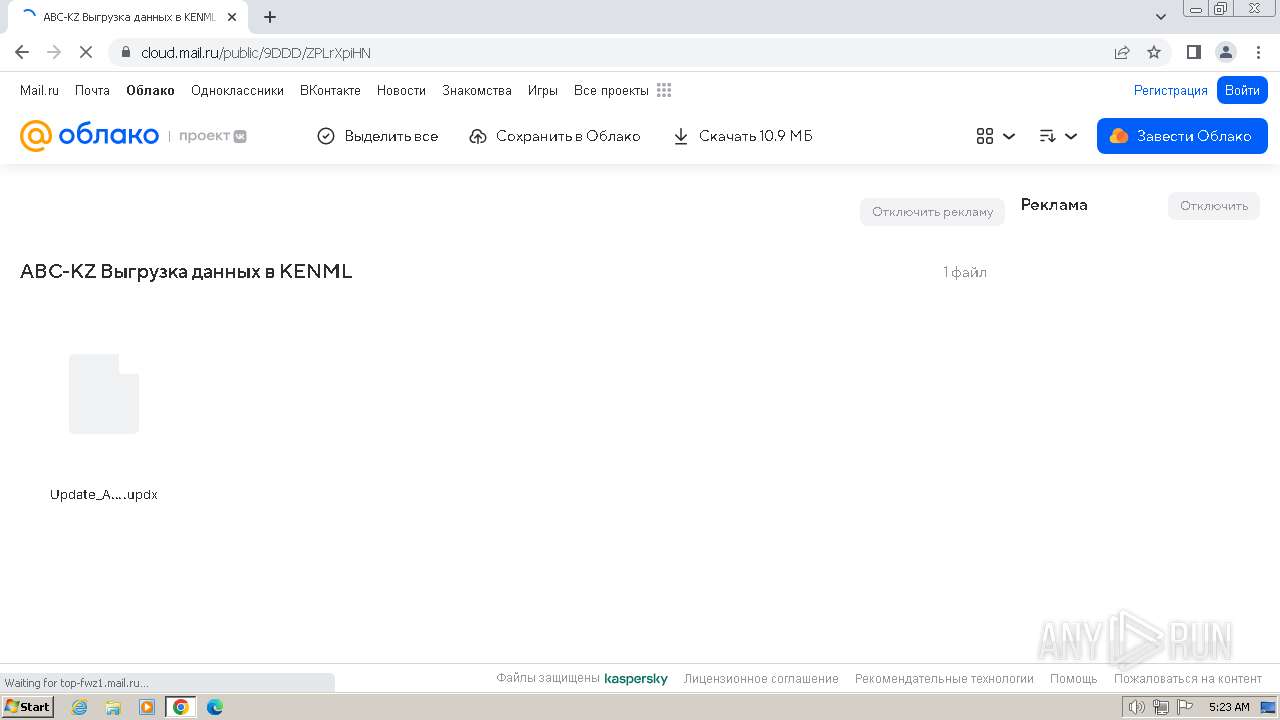Click Регистрация link

coord(1170,90)
